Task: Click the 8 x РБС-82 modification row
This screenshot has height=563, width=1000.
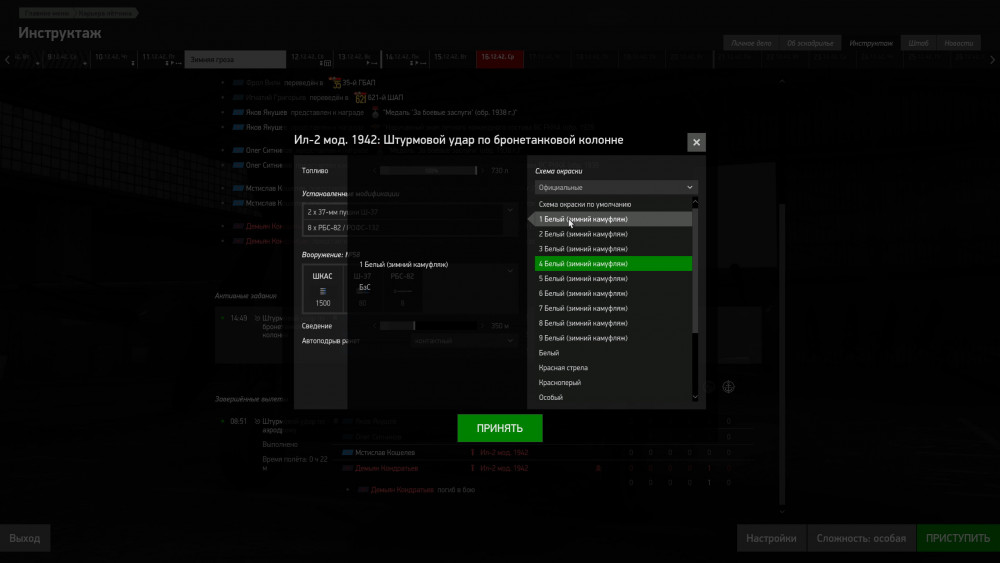Action: (x=402, y=228)
